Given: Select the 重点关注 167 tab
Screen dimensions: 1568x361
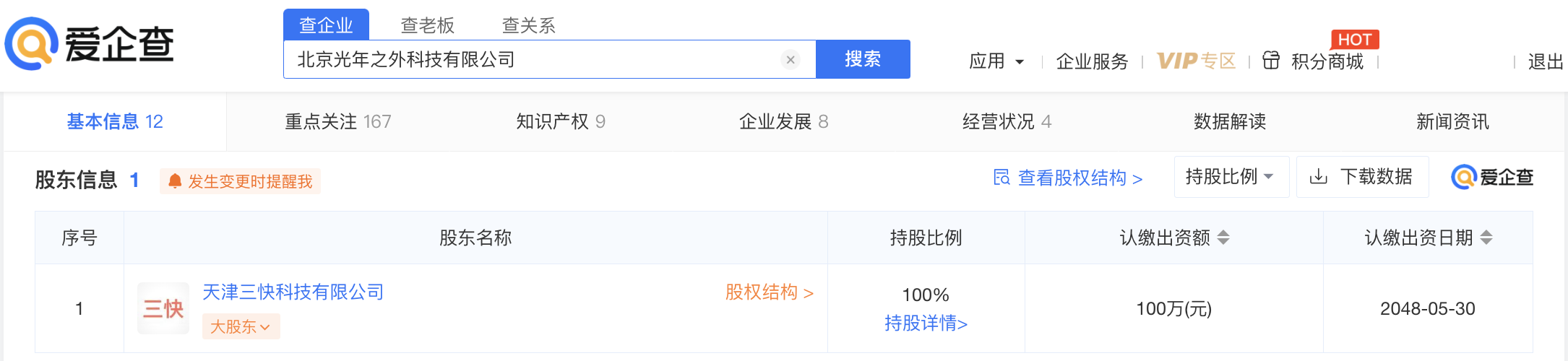Looking at the screenshot, I should pos(338,121).
